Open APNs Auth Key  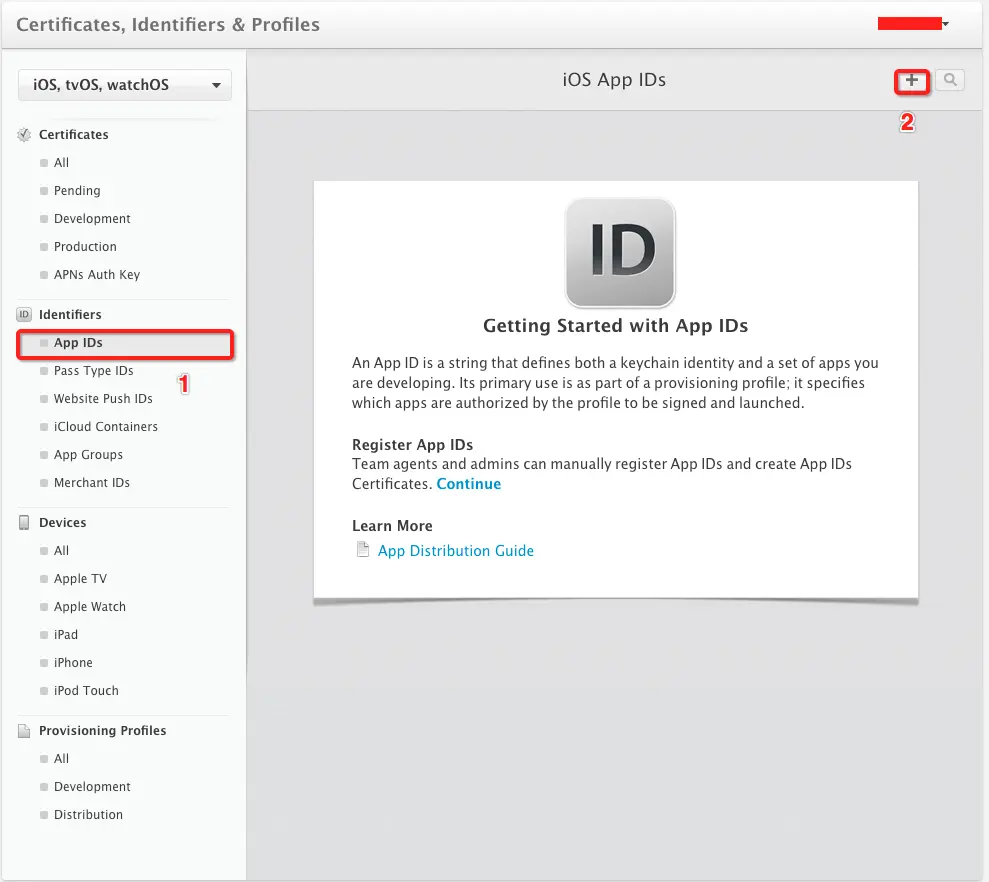tap(97, 274)
